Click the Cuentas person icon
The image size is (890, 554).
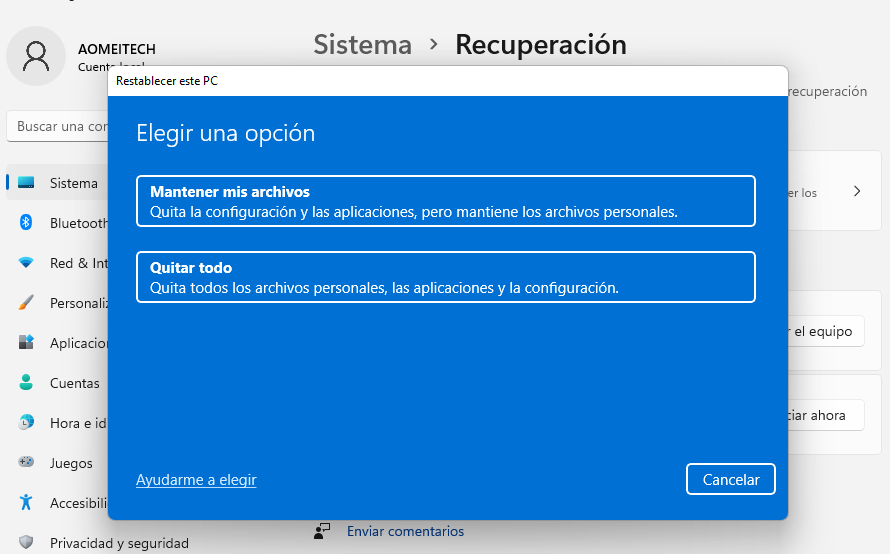coord(27,383)
